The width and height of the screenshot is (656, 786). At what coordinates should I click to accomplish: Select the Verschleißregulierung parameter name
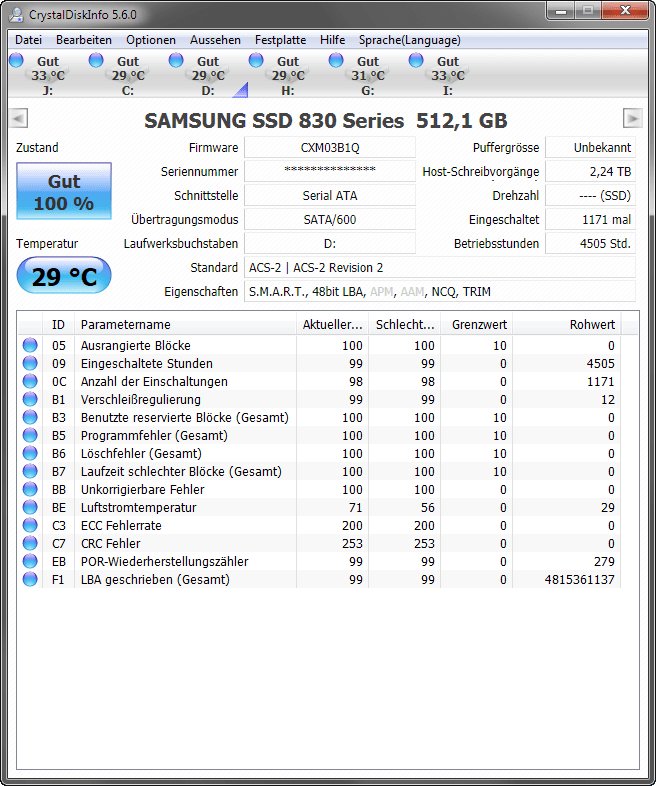click(140, 400)
